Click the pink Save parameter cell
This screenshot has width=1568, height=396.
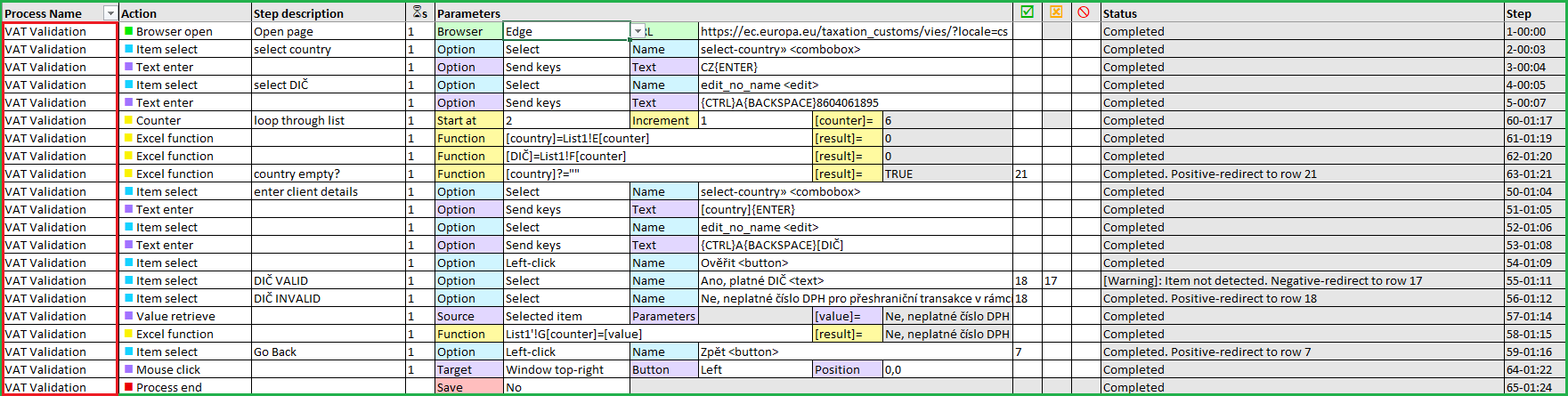point(469,387)
